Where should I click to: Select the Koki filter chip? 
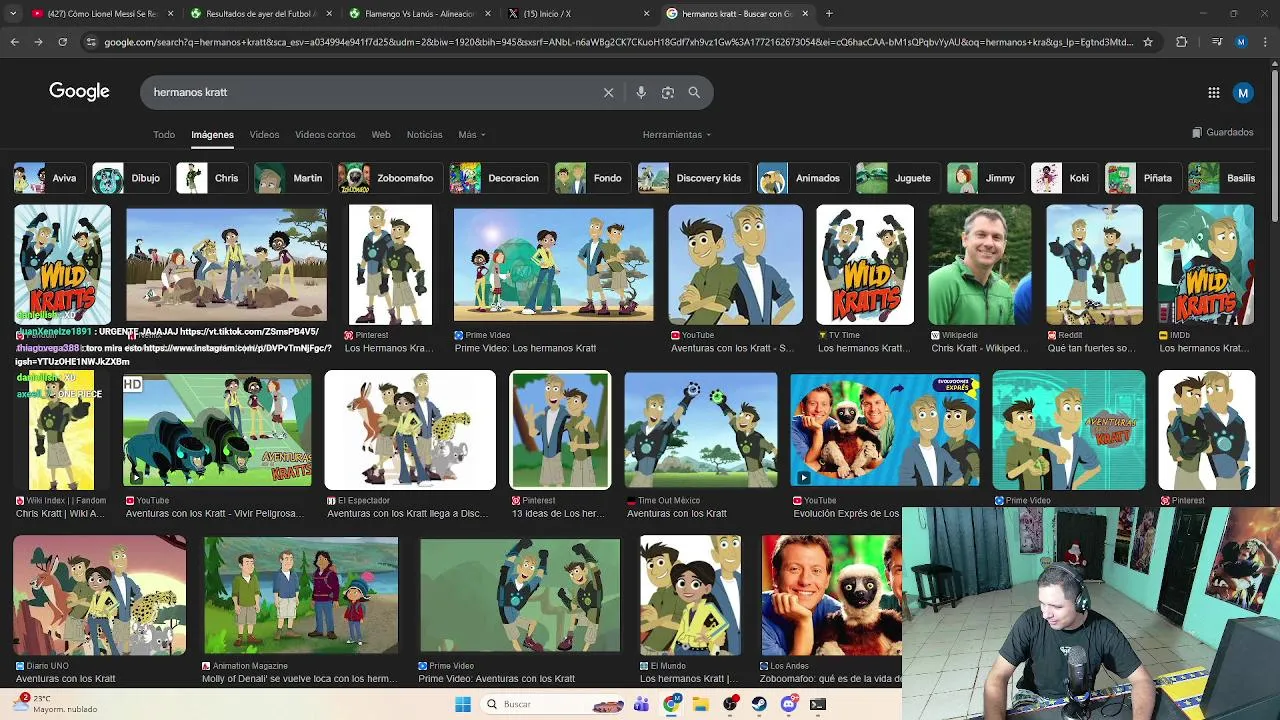tap(1063, 178)
